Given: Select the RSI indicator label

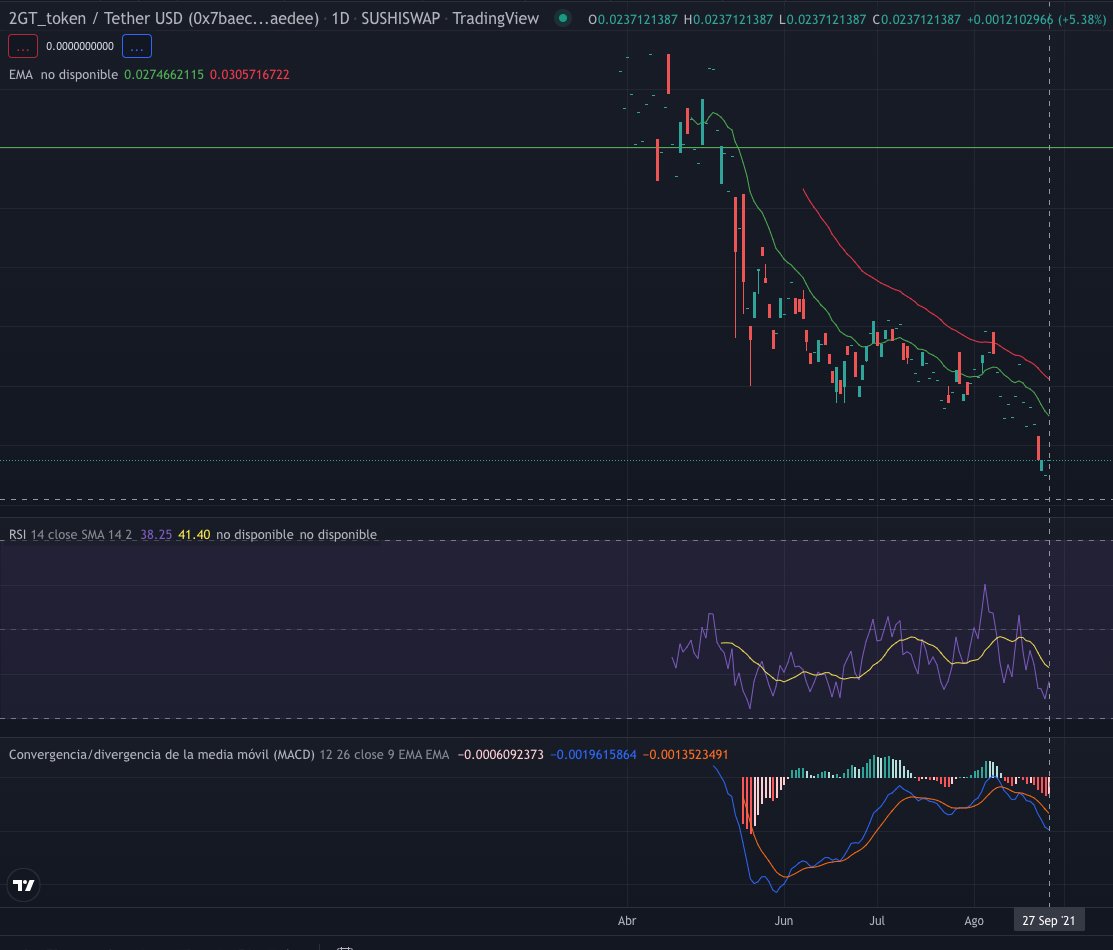Looking at the screenshot, I should 17,535.
